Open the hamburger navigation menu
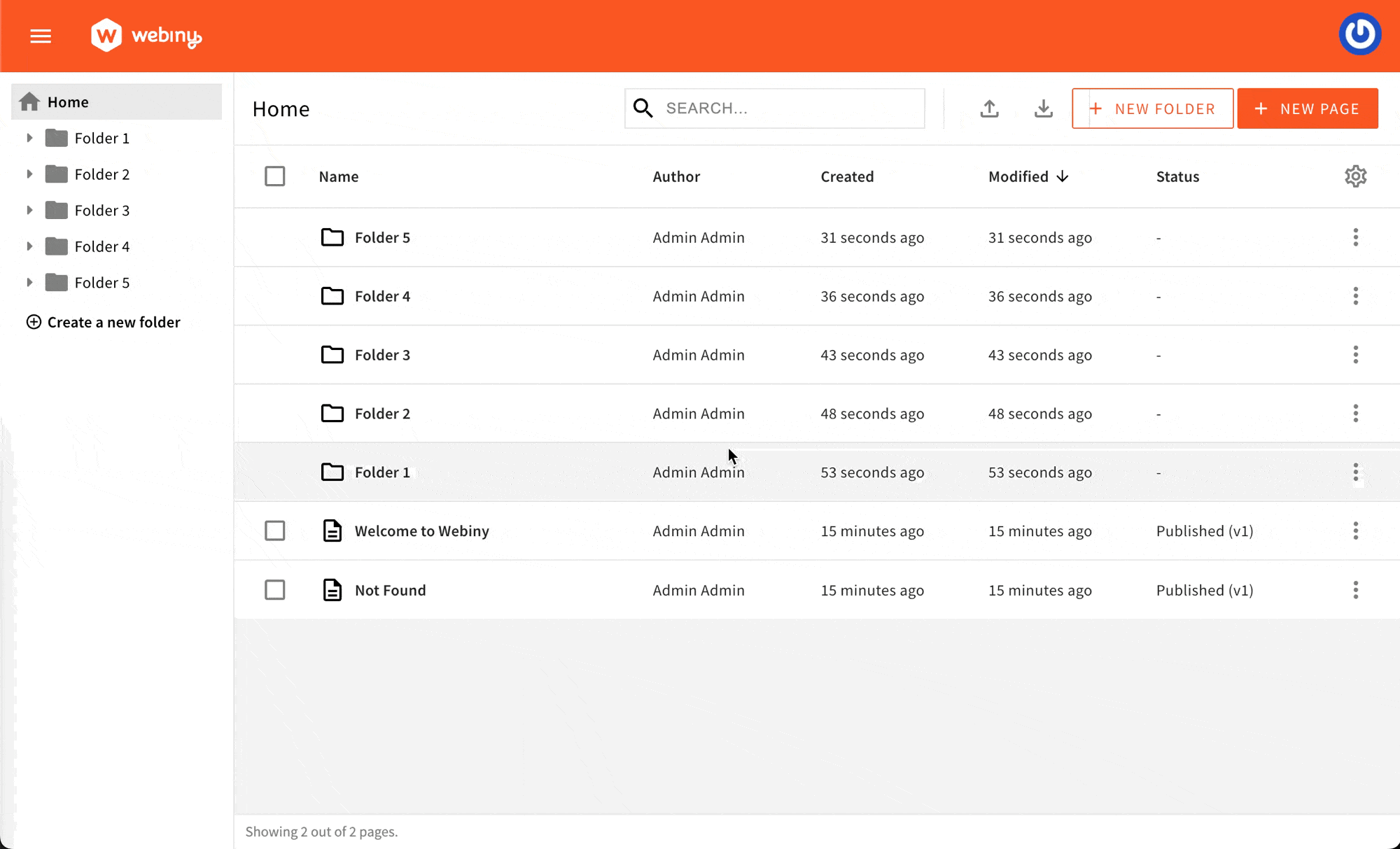Viewport: 1400px width, 849px height. (40, 36)
